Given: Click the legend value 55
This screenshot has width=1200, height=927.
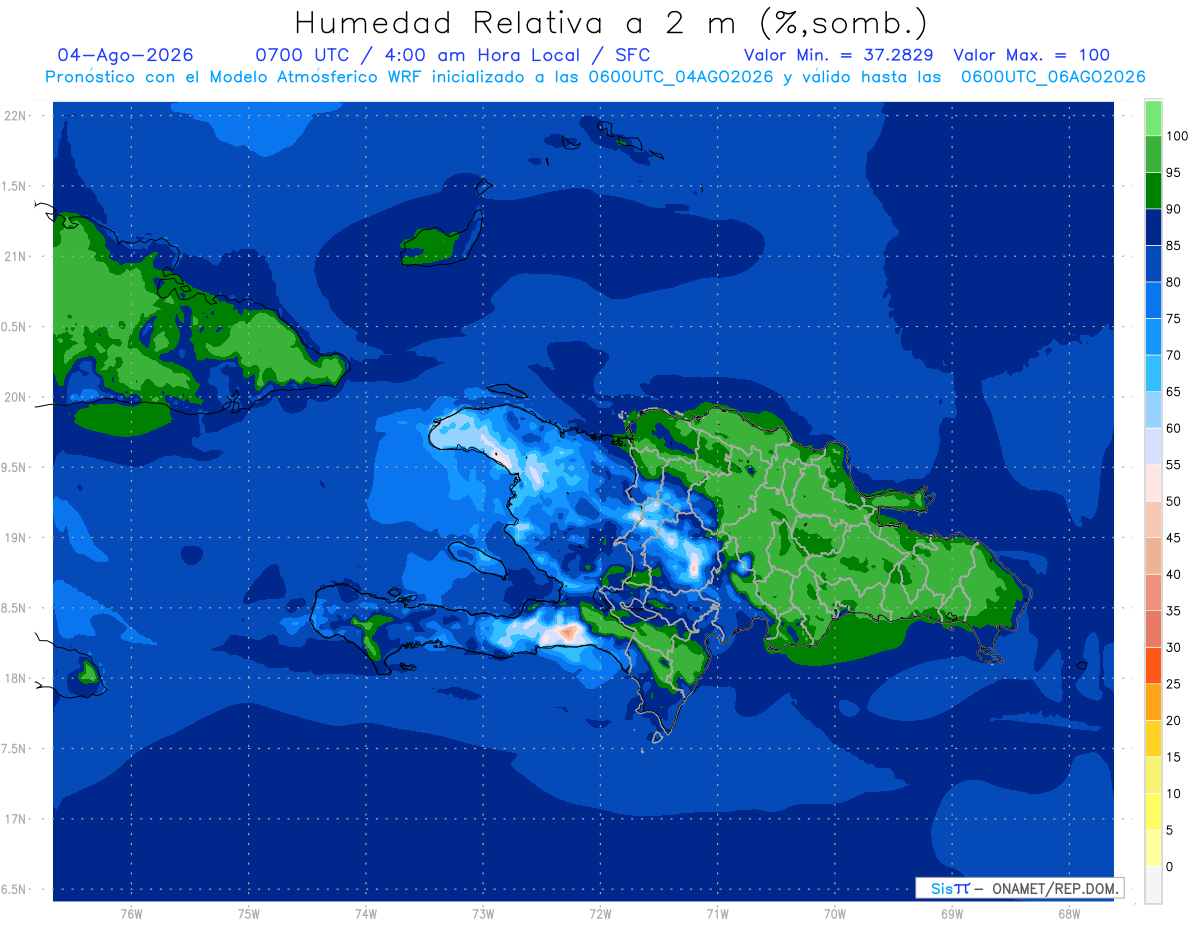Looking at the screenshot, I should point(1174,465).
